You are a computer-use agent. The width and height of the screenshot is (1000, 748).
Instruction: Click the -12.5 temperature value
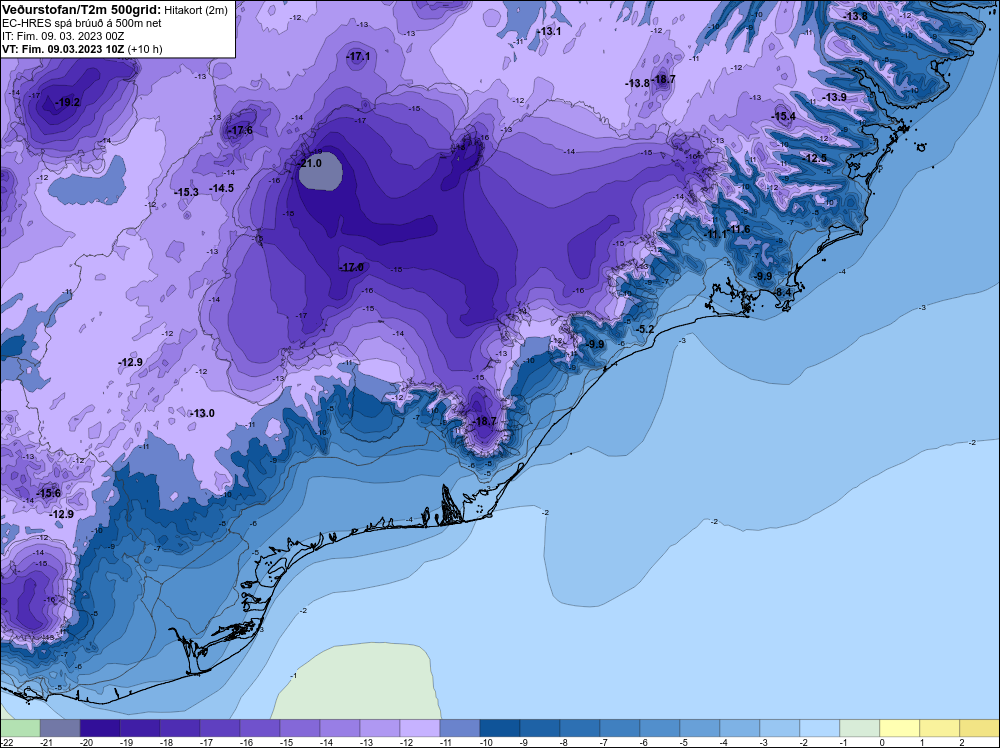tap(814, 158)
